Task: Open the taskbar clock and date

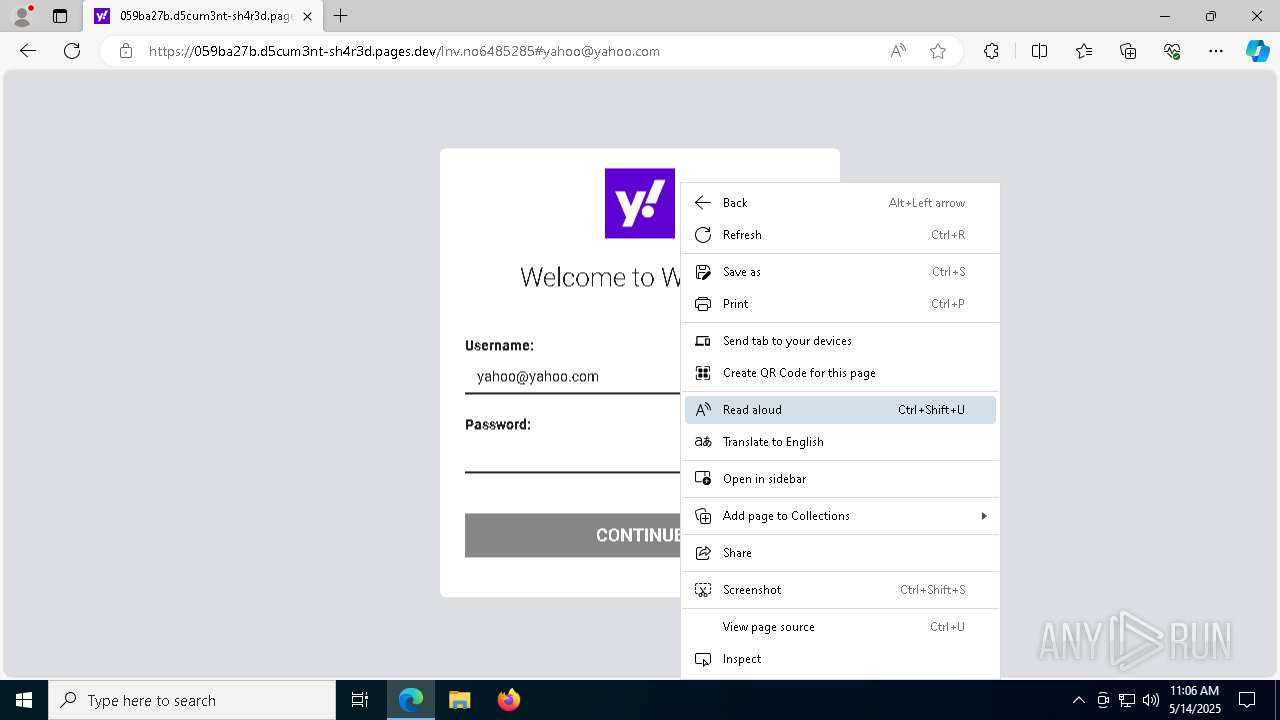Action: 1194,700
